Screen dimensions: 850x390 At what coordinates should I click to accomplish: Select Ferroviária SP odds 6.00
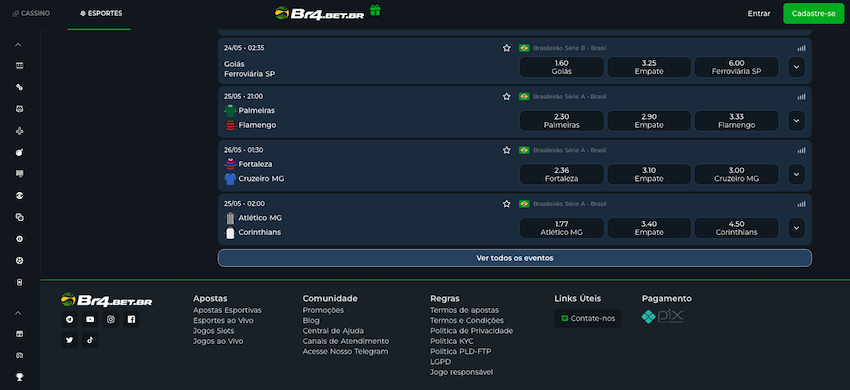(737, 67)
